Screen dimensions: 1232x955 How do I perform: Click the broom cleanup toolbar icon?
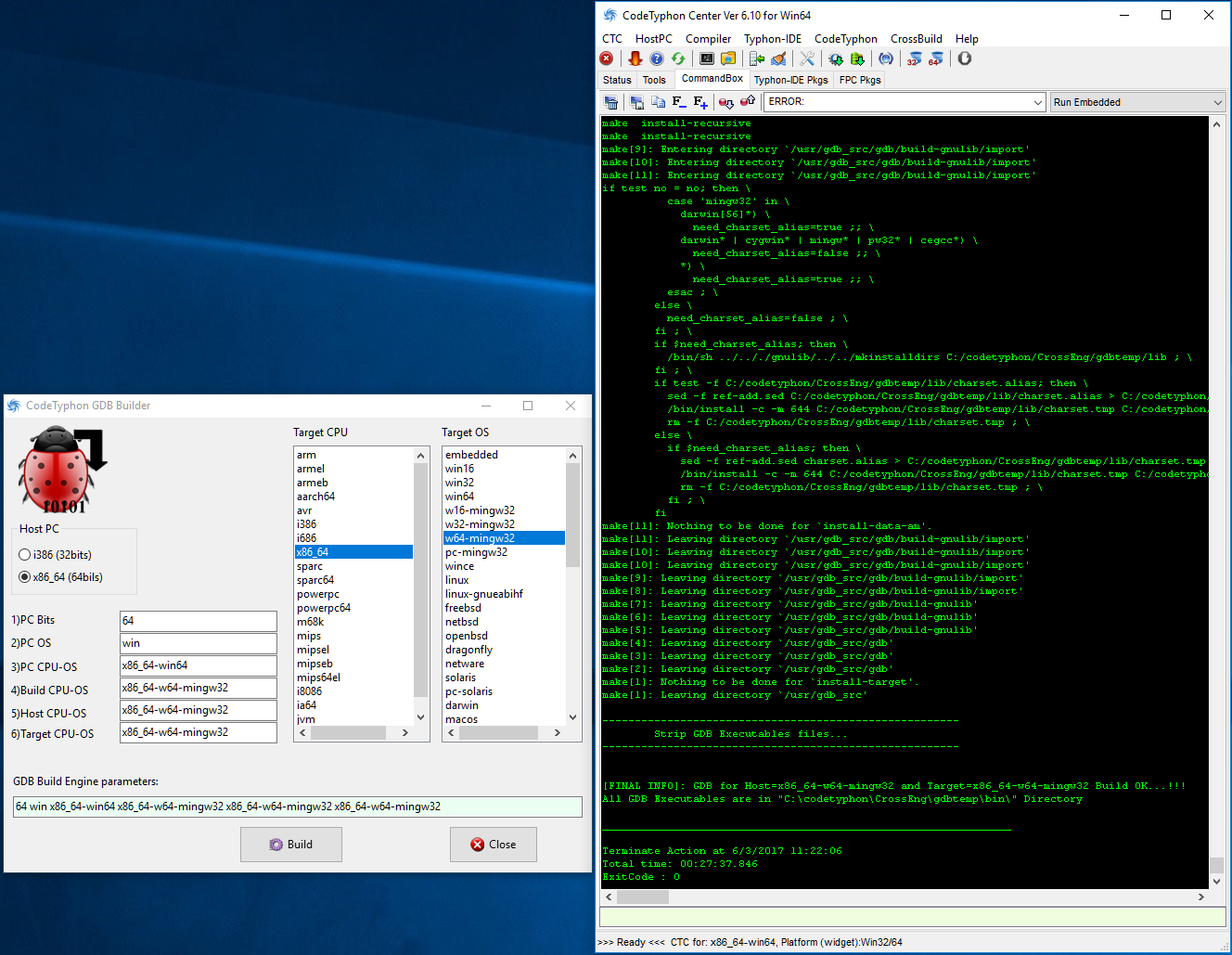point(779,58)
